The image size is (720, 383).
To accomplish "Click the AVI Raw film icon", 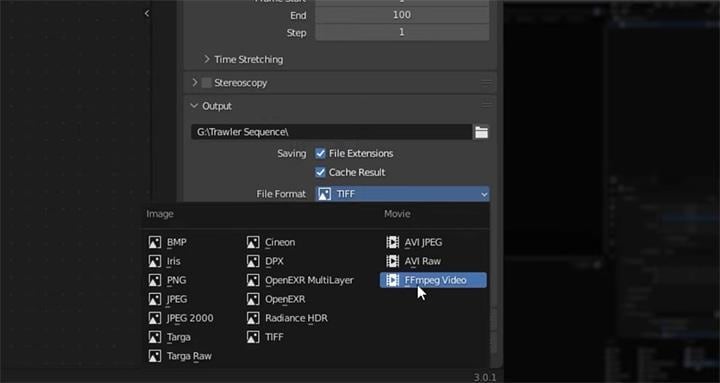I will 393,261.
